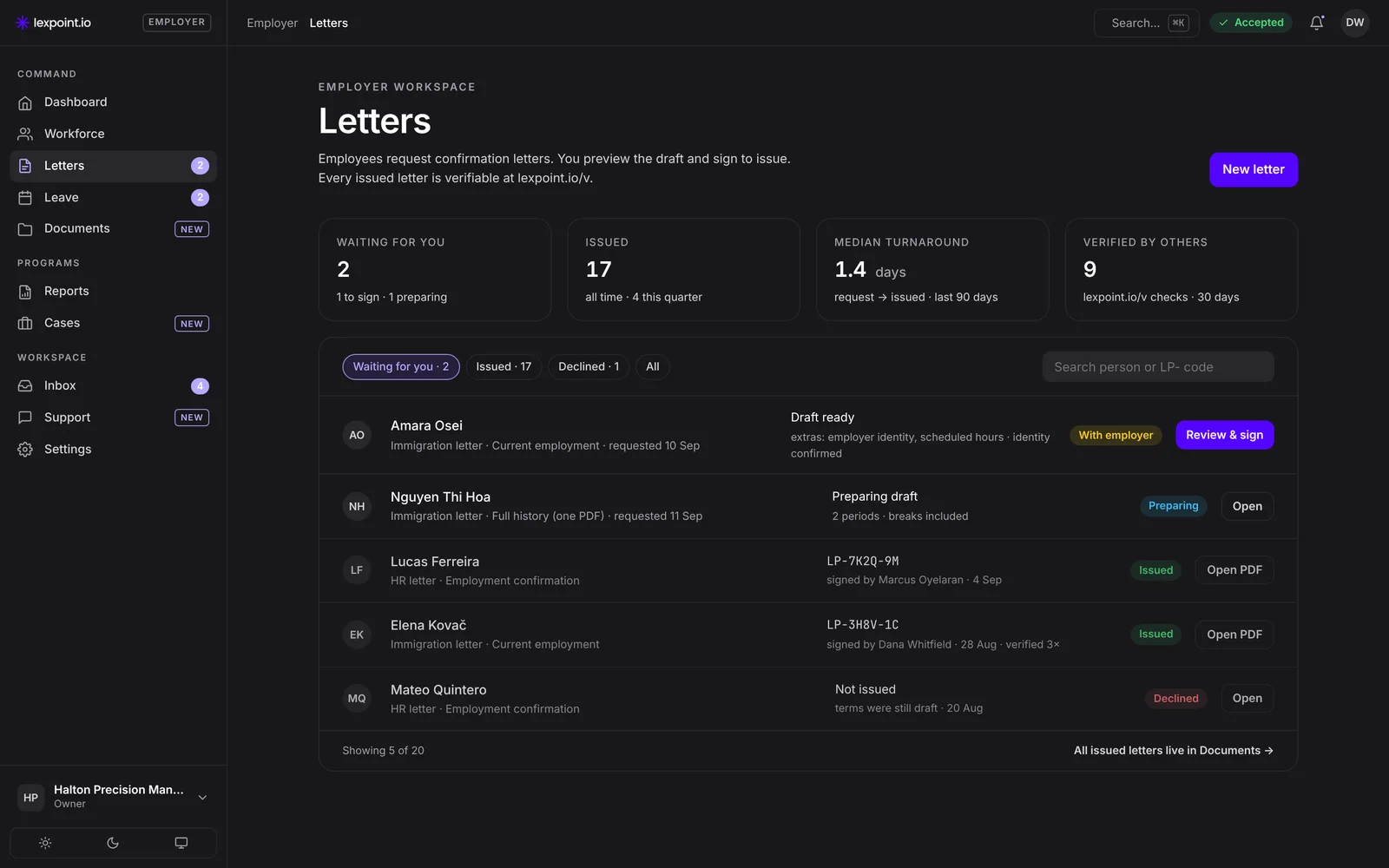Open Settings gear item
Viewport: 1389px width, 868px height.
pyautogui.click(x=113, y=450)
